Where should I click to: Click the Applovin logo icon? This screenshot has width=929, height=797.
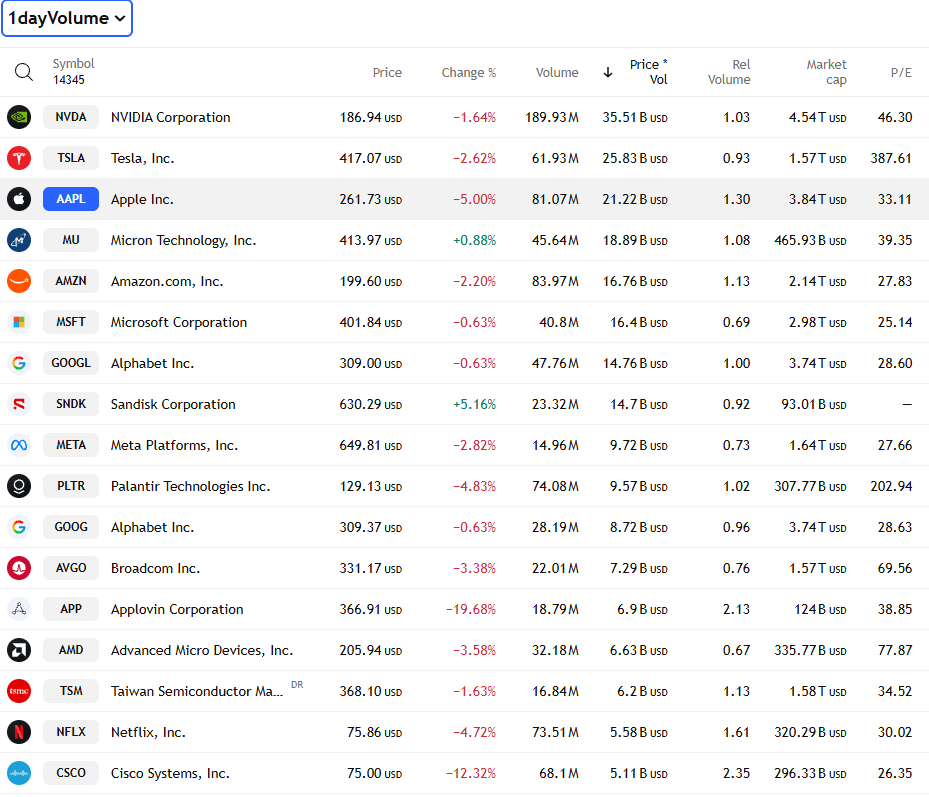point(19,609)
